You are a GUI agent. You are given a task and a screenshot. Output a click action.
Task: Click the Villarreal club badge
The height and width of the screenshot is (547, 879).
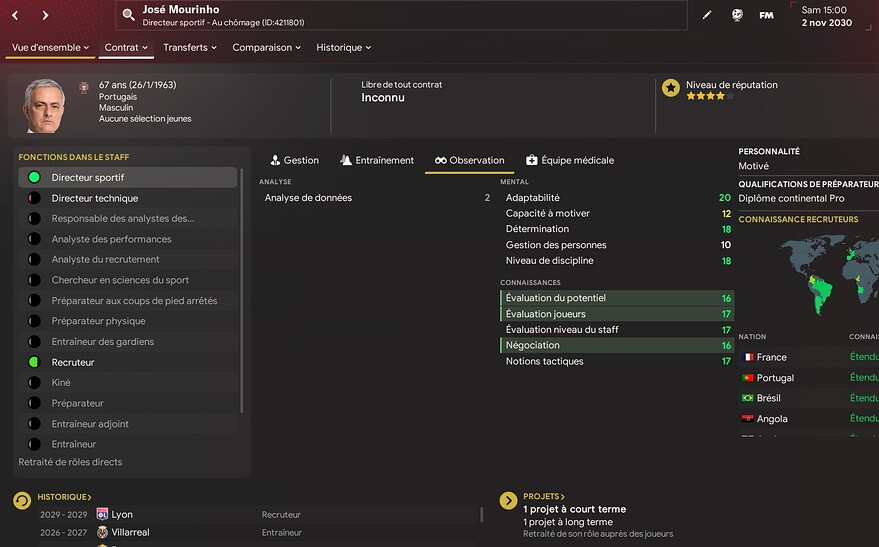(x=102, y=532)
